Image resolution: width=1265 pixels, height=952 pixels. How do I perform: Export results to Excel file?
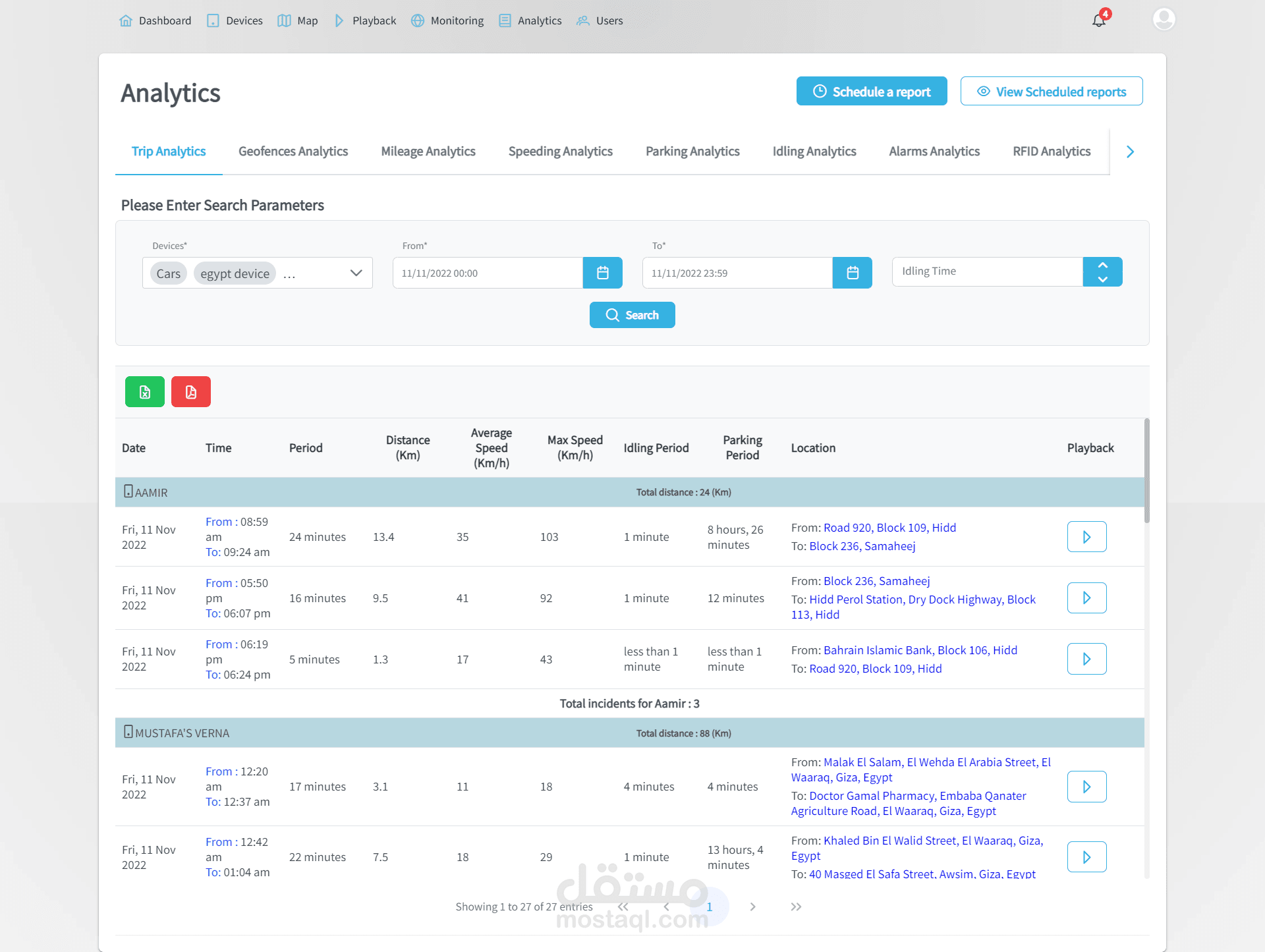[x=145, y=392]
